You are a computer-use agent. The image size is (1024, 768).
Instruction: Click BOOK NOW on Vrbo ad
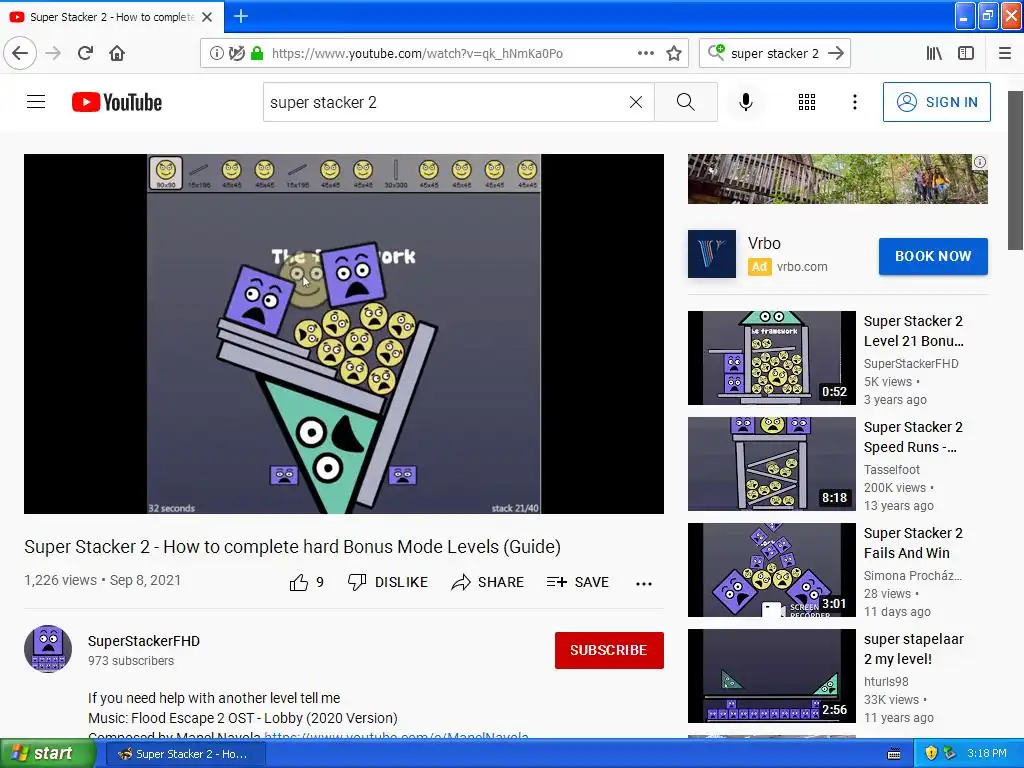coord(933,256)
